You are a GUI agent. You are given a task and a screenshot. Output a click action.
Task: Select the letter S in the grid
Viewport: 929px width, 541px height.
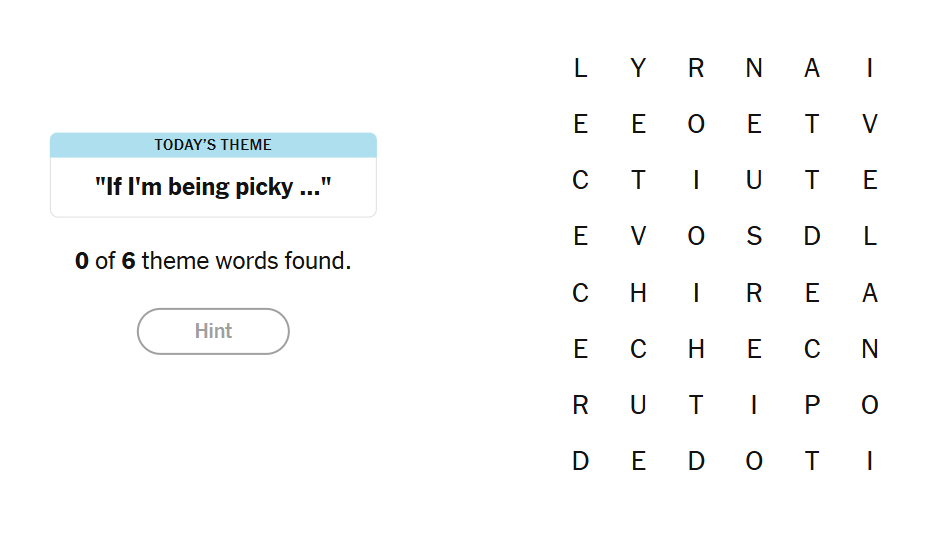coord(754,237)
